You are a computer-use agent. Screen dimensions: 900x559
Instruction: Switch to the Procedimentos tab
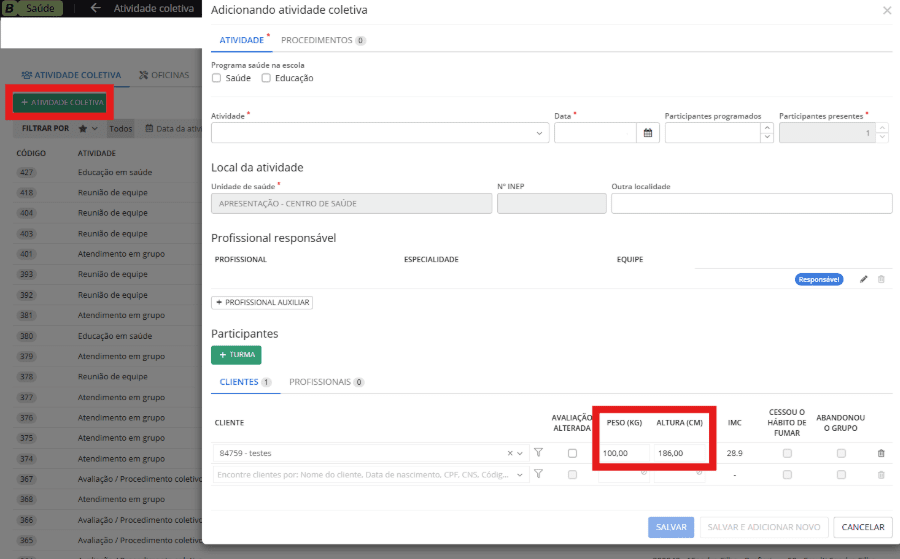[322, 40]
